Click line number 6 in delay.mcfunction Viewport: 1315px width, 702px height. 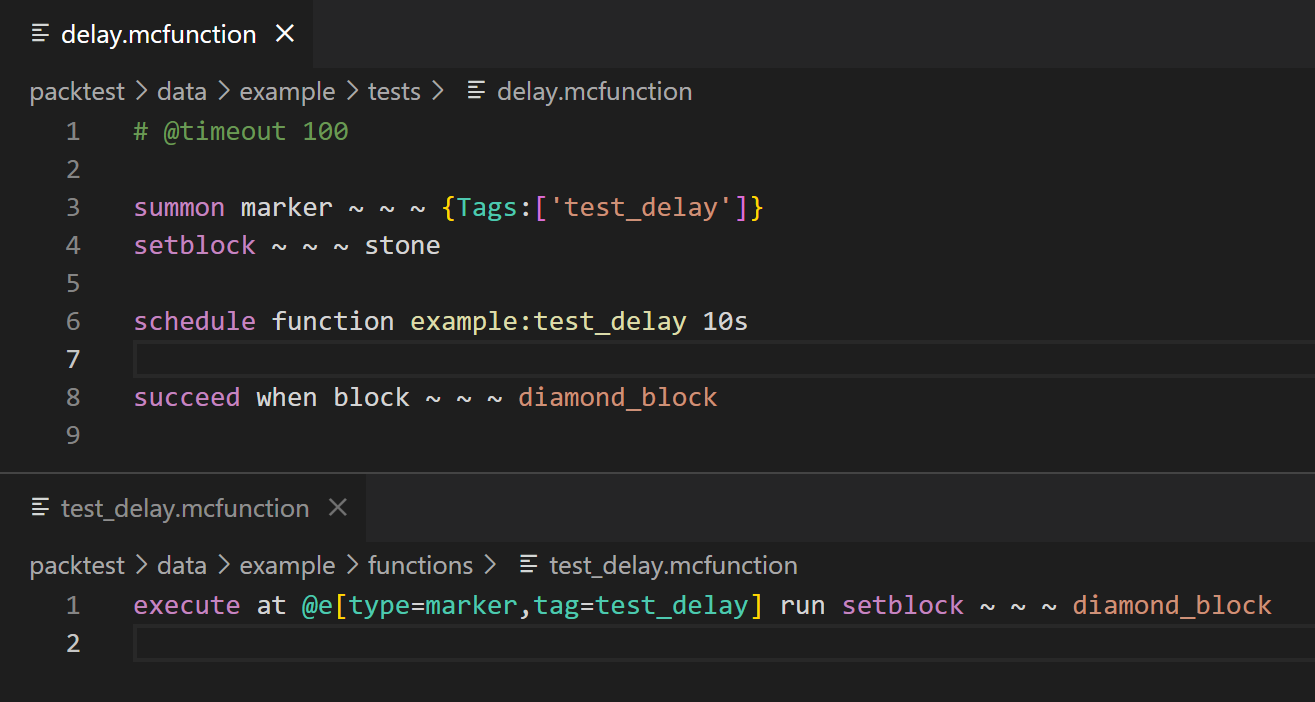pos(72,321)
